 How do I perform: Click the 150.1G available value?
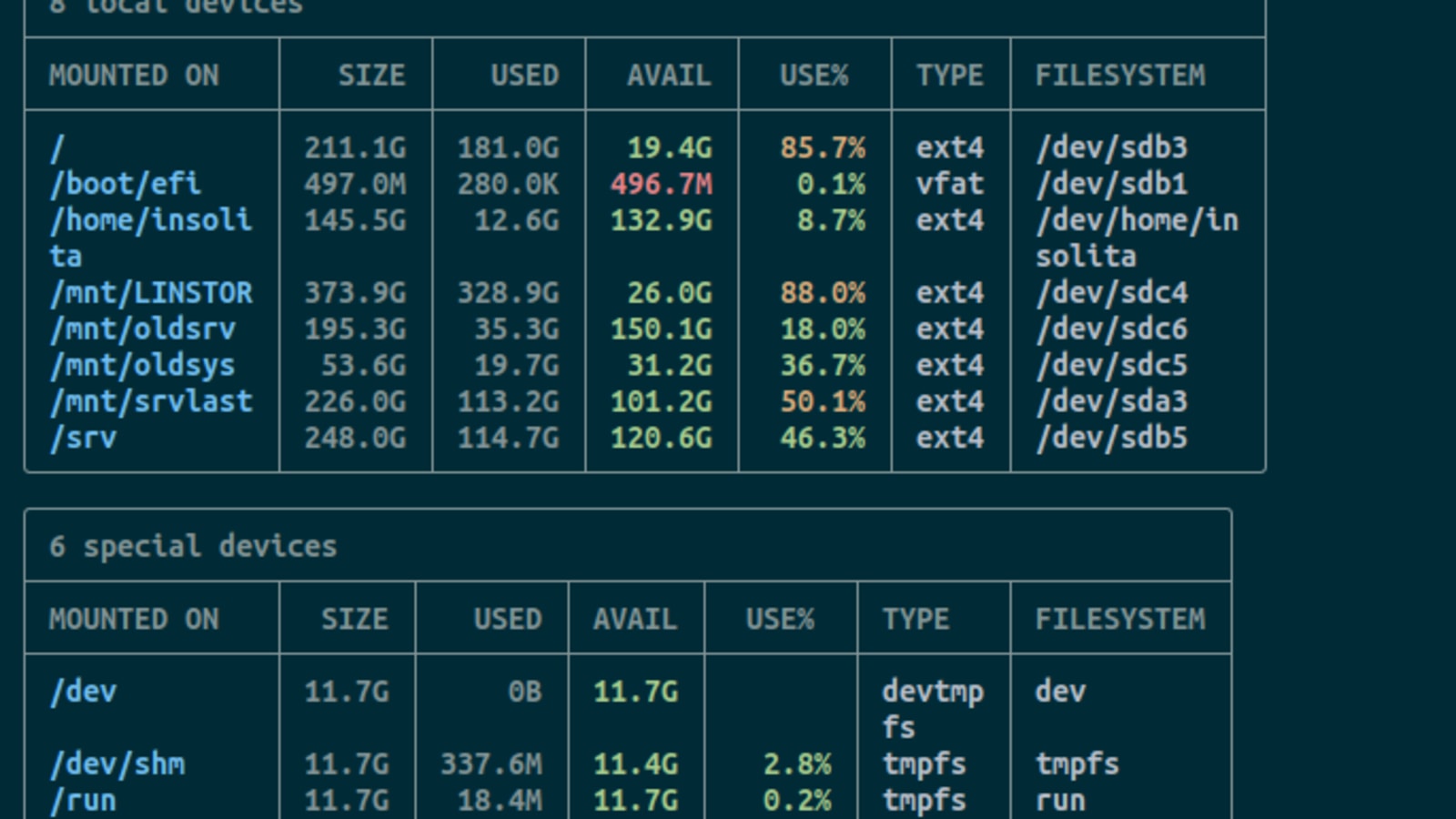point(662,329)
